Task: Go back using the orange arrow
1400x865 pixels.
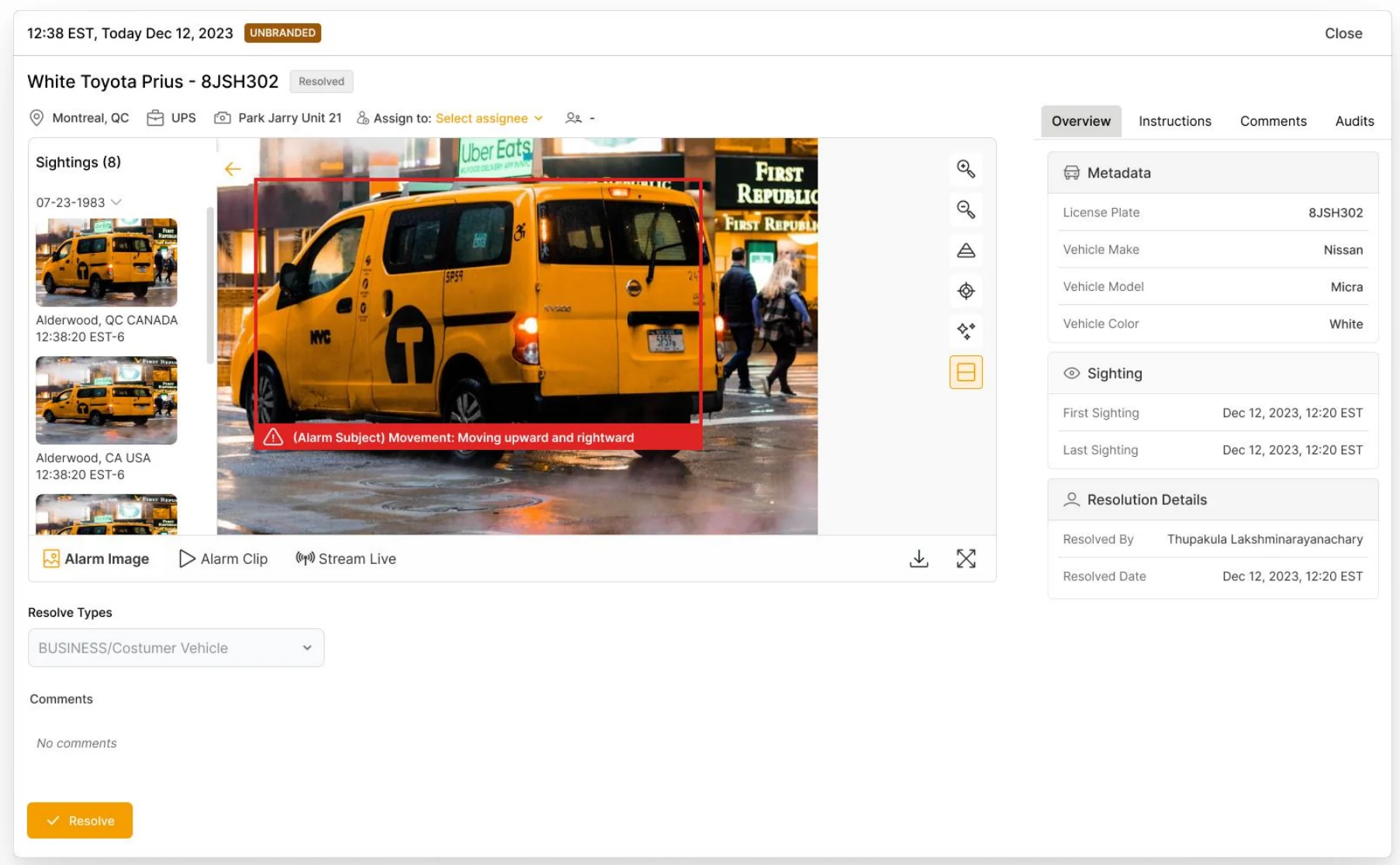Action: click(233, 169)
